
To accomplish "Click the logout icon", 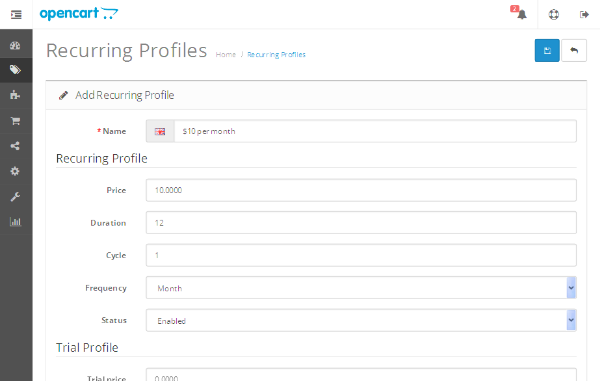I will pyautogui.click(x=584, y=15).
